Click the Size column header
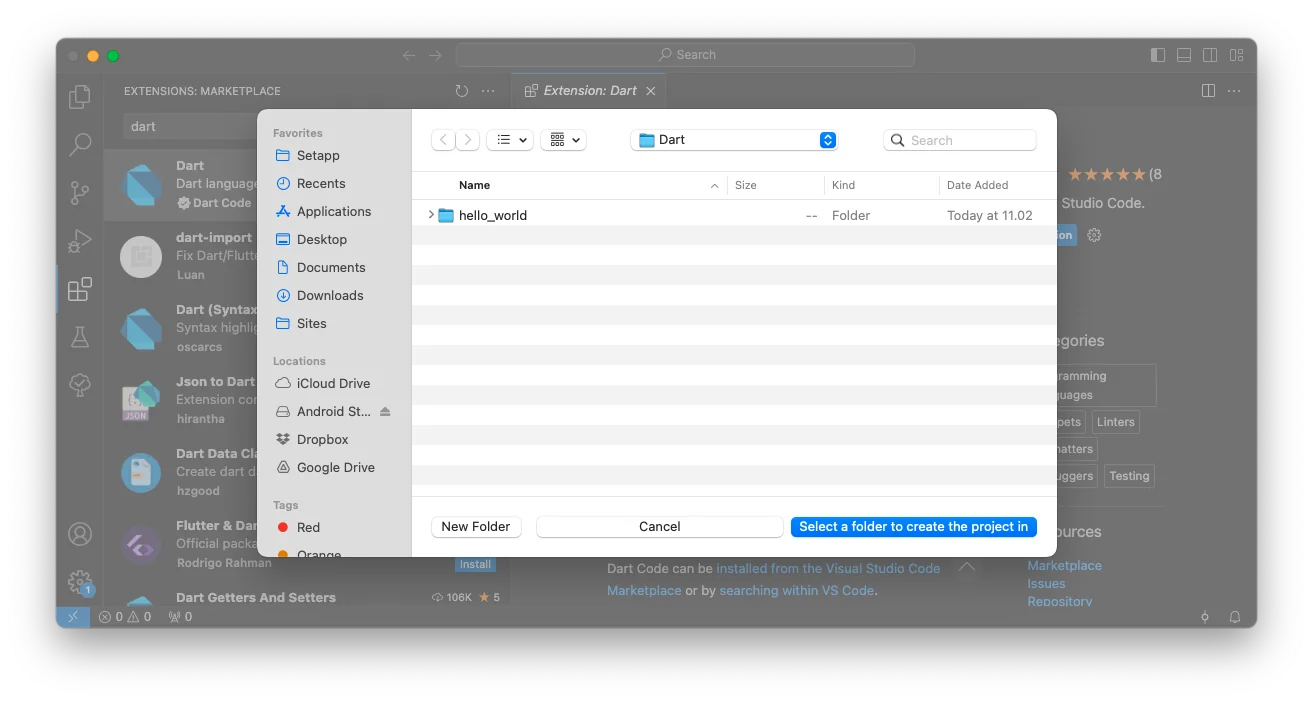The image size is (1313, 702). click(x=776, y=185)
